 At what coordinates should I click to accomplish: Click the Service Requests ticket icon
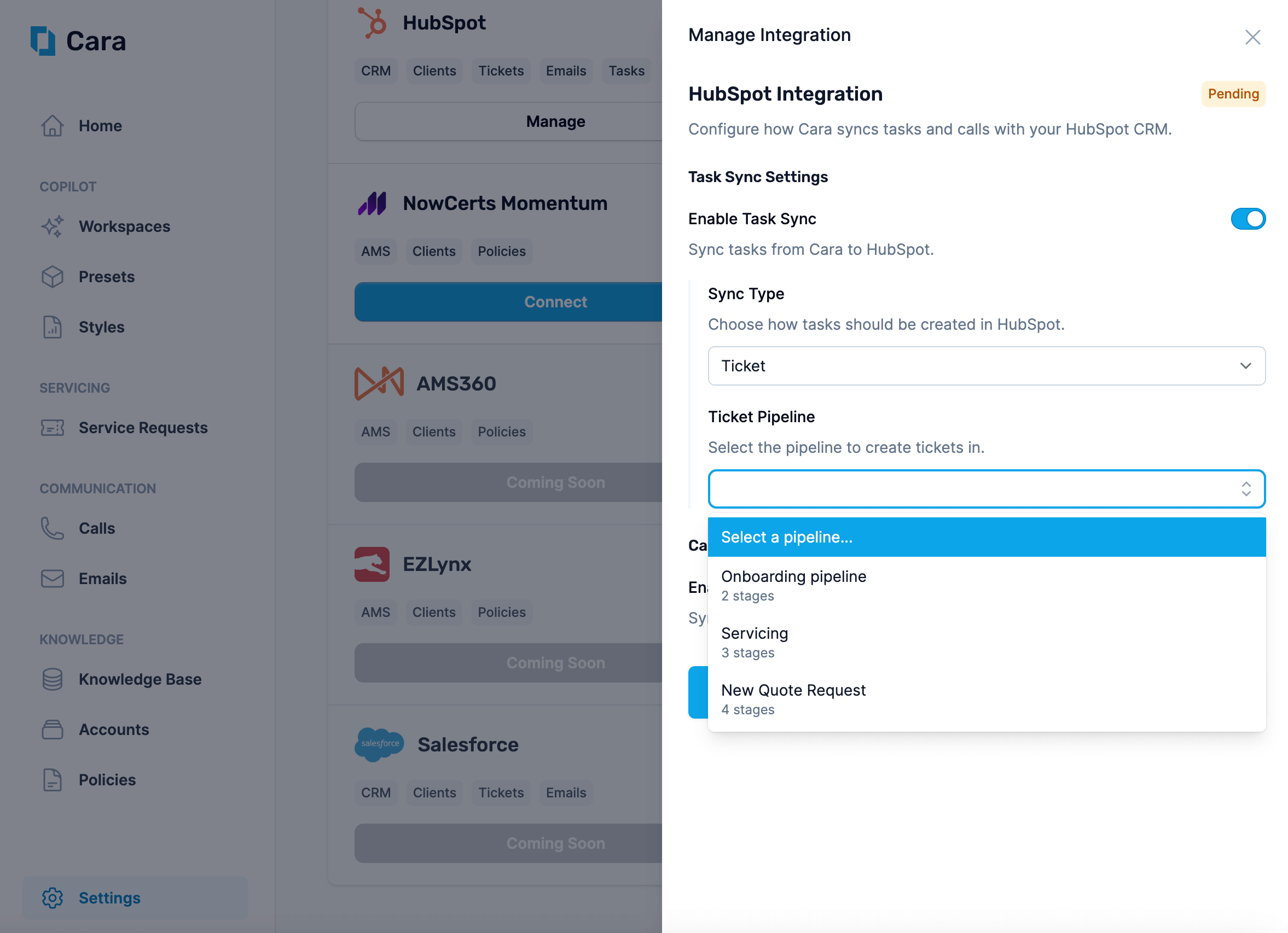(x=52, y=428)
